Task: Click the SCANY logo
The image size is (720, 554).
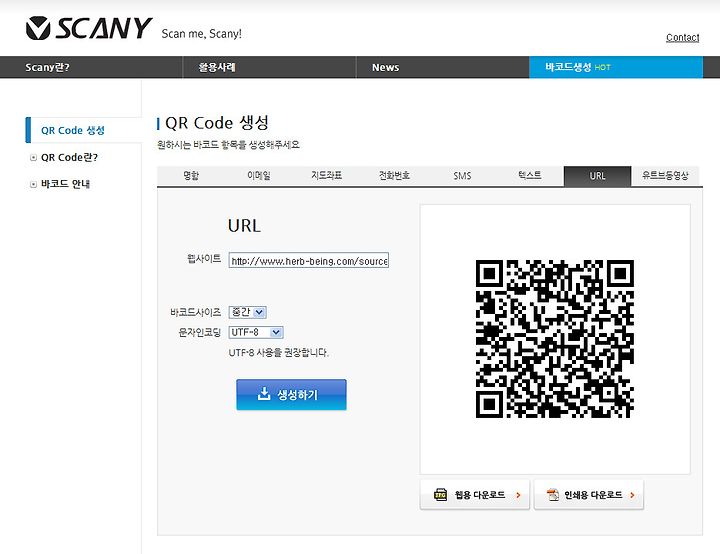Action: (x=89, y=28)
